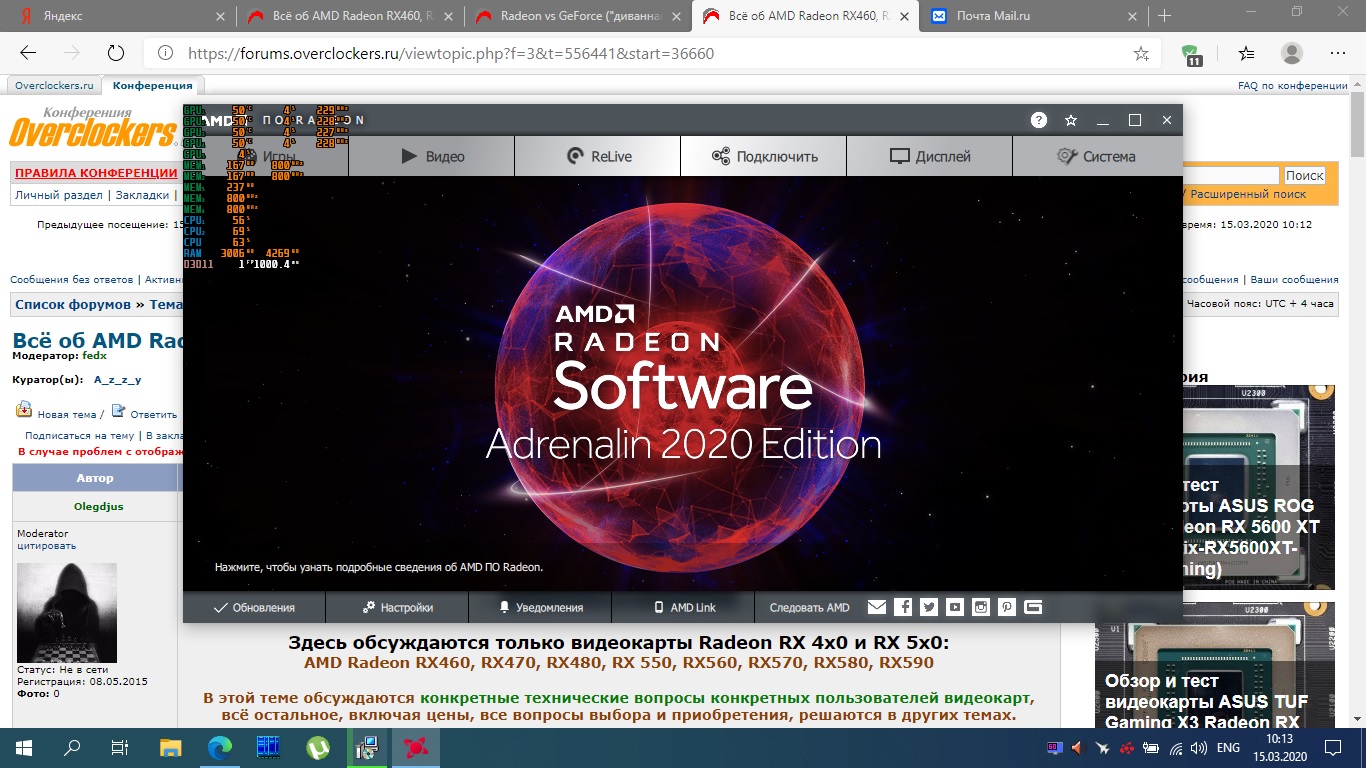Open the ASUS TUF Gaming X3 review thumbnail
1366x768 pixels.
(1215, 664)
